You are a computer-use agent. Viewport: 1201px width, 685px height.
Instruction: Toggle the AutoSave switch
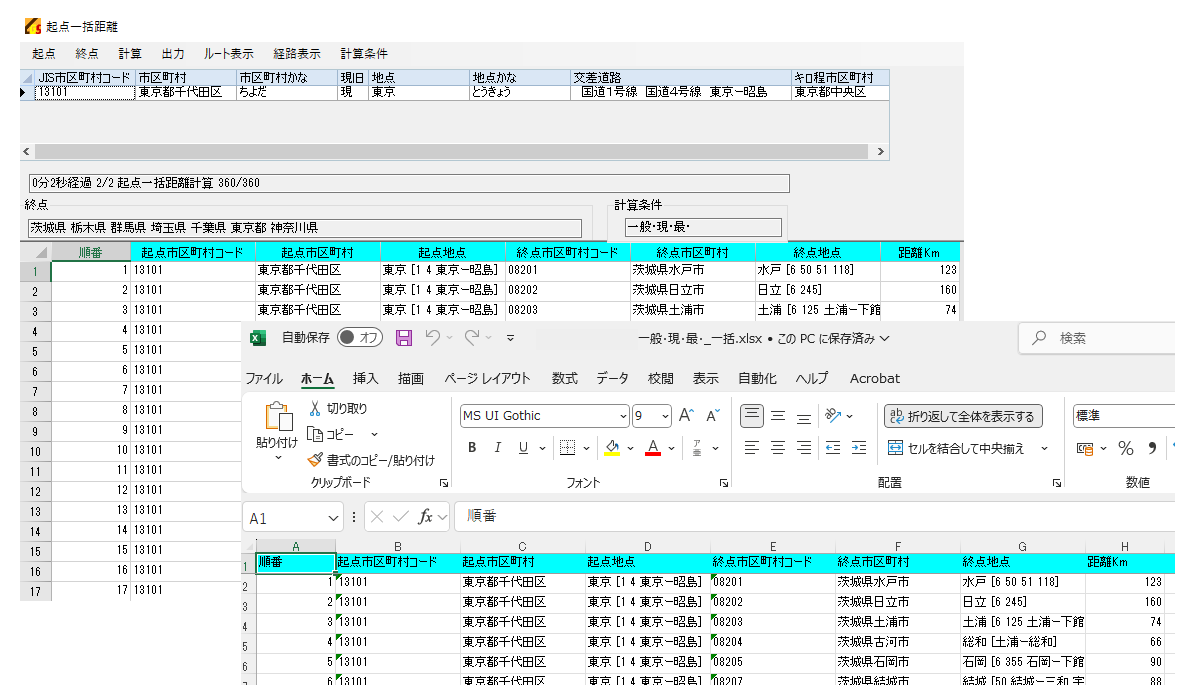(359, 338)
